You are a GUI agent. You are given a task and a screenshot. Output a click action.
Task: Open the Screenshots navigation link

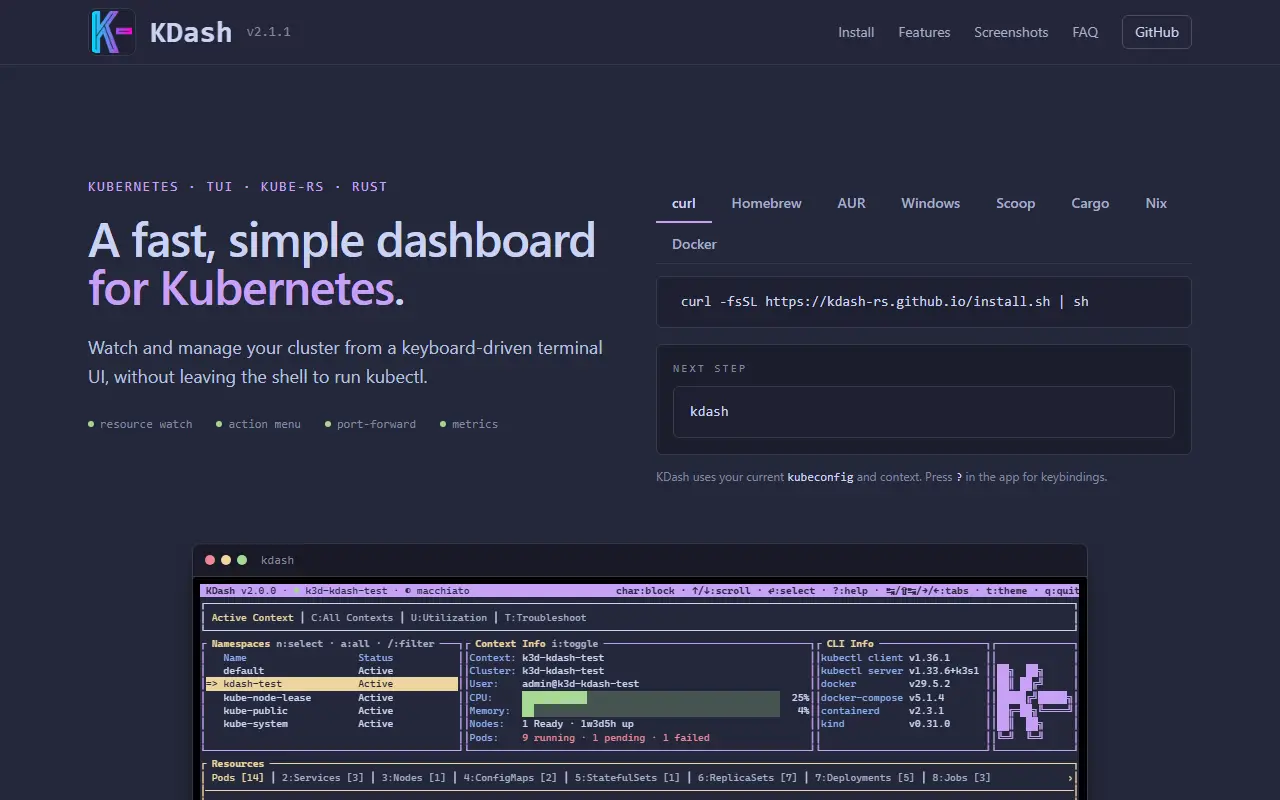pyautogui.click(x=1011, y=32)
